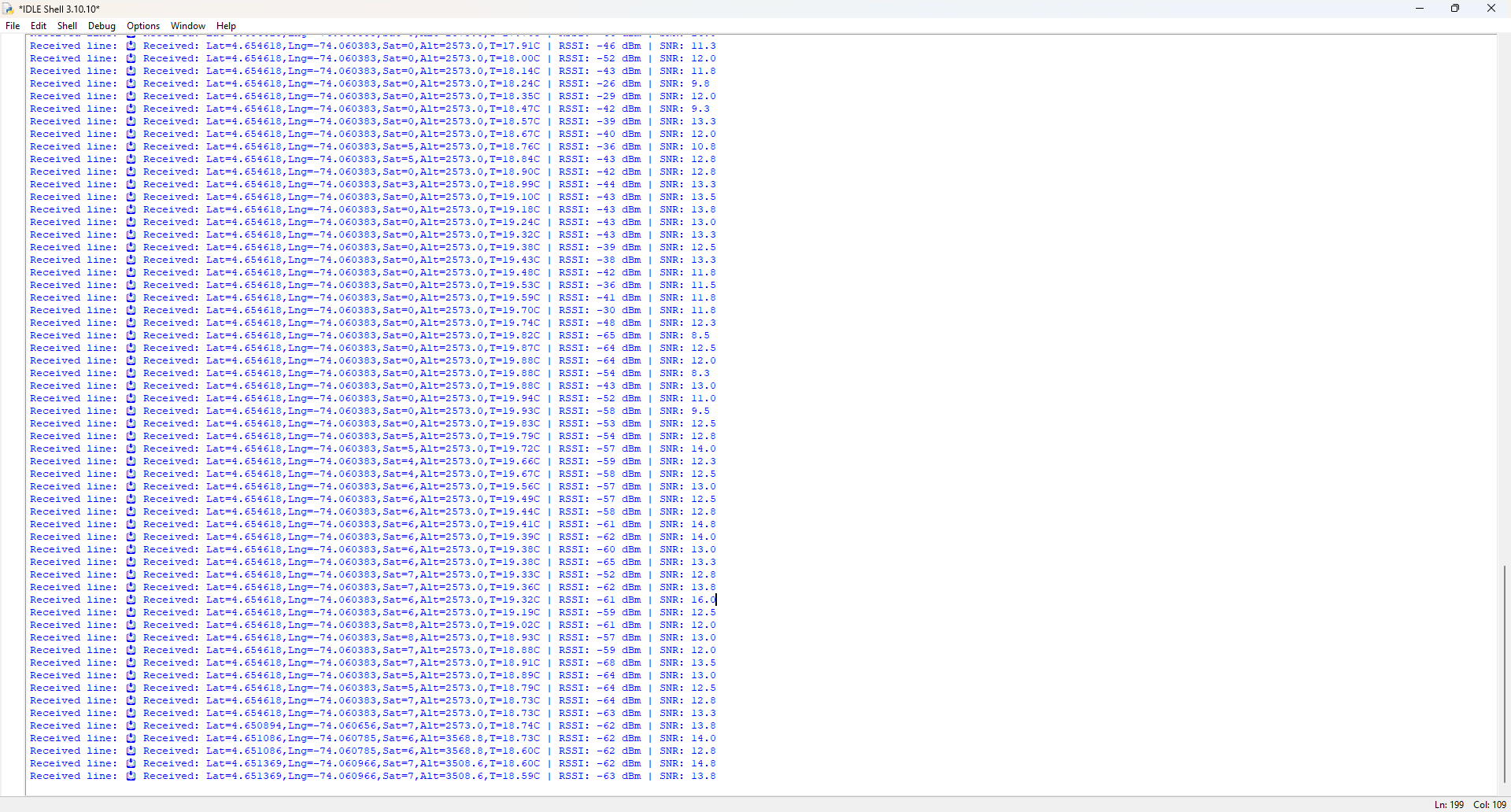The height and width of the screenshot is (812, 1511).
Task: Open the Window menu
Action: 188,26
